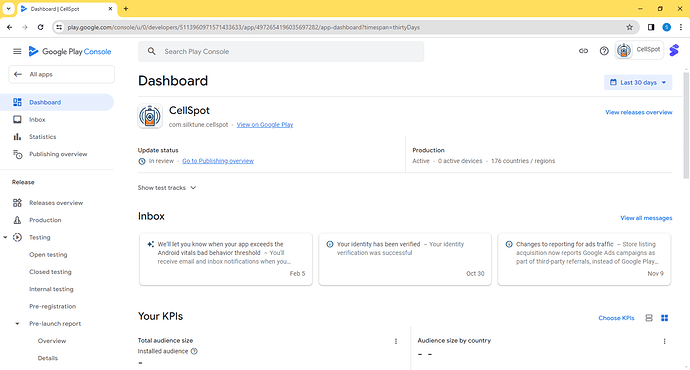690x370 pixels.
Task: Click the page vertical scrollbar
Action: [x=686, y=125]
